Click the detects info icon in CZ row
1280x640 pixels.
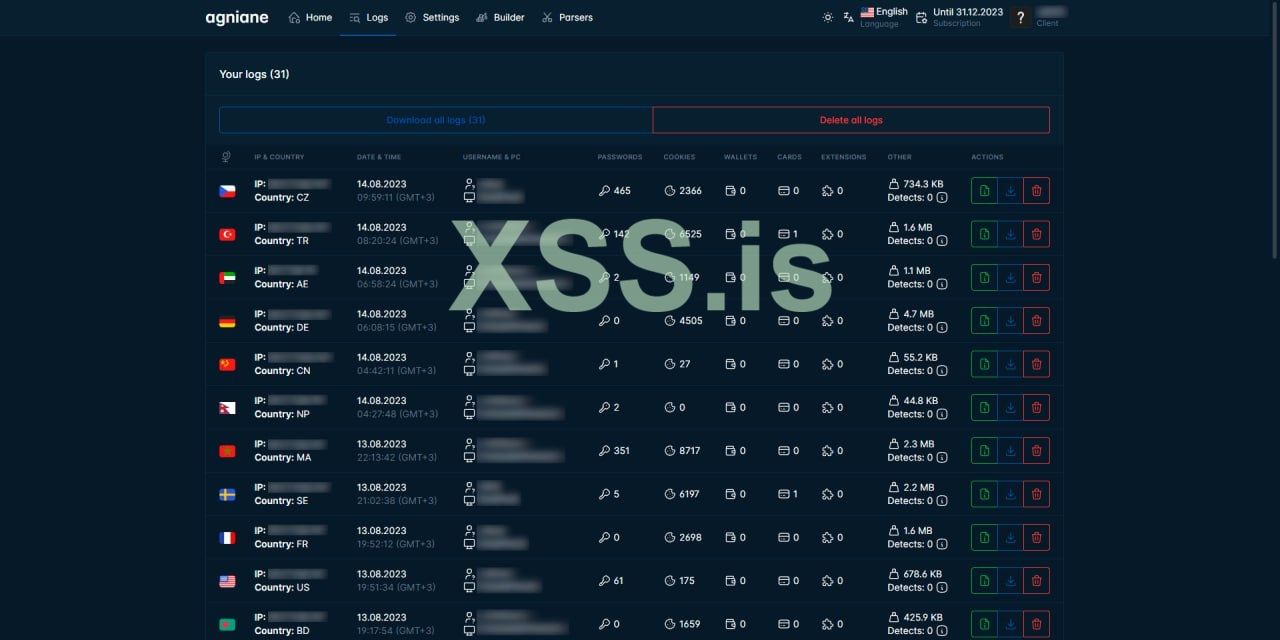tap(942, 198)
